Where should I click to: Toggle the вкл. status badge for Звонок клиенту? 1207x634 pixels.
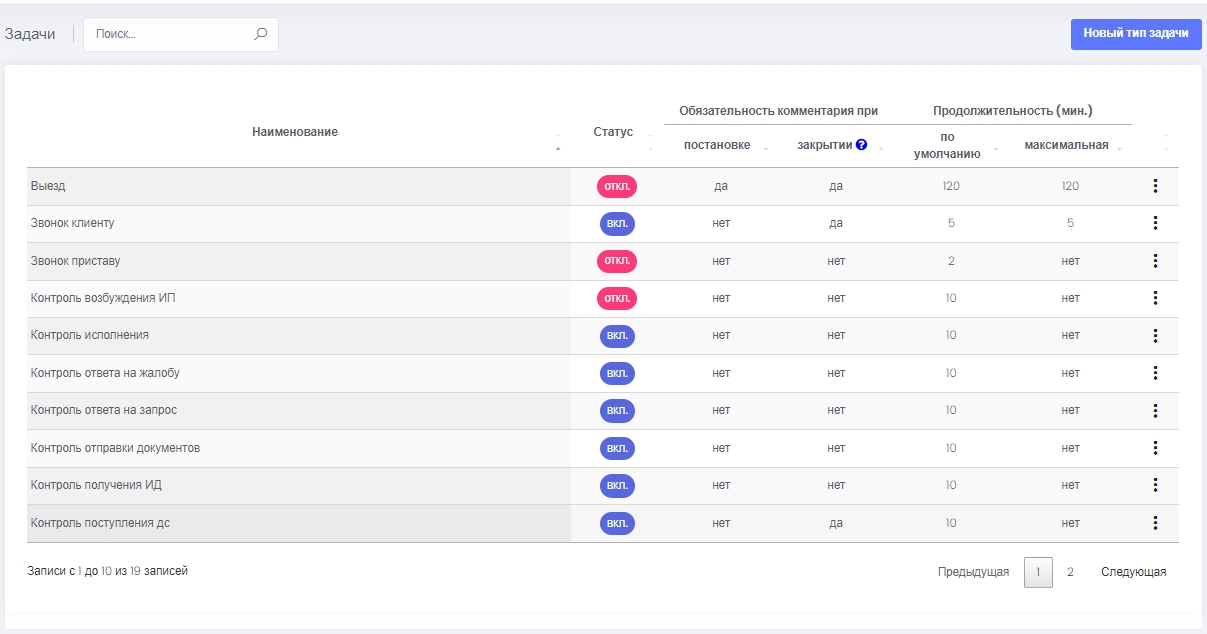click(617, 224)
